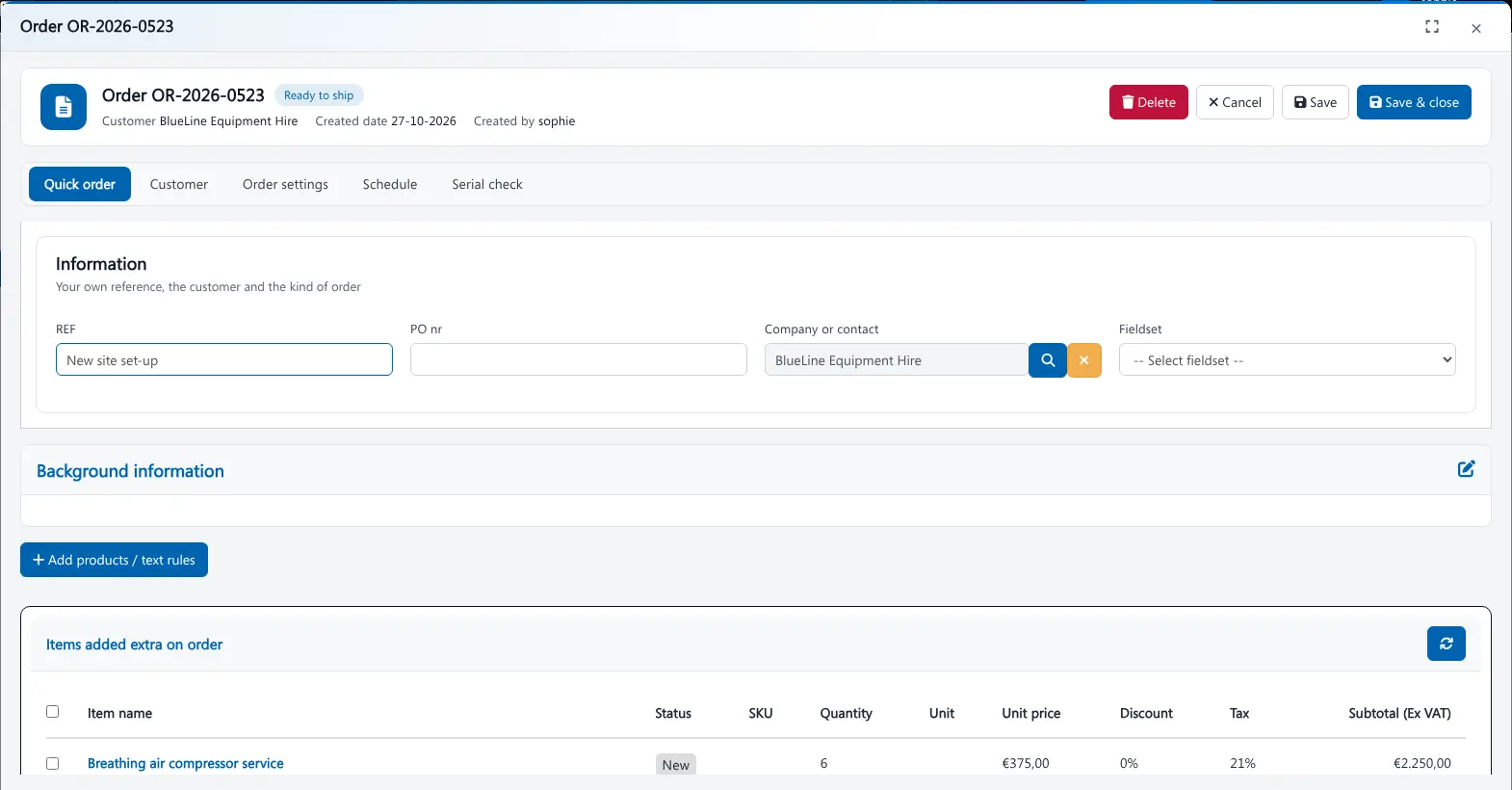Click the Subtotal (Ex VAT) column header
This screenshot has height=790, width=1512.
click(1399, 713)
